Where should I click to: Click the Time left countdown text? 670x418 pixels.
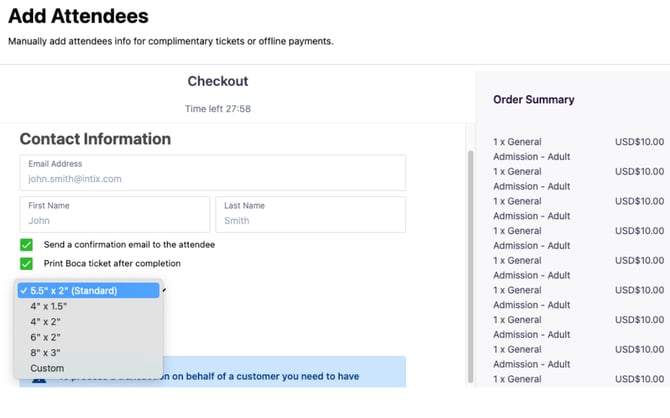tap(218, 109)
